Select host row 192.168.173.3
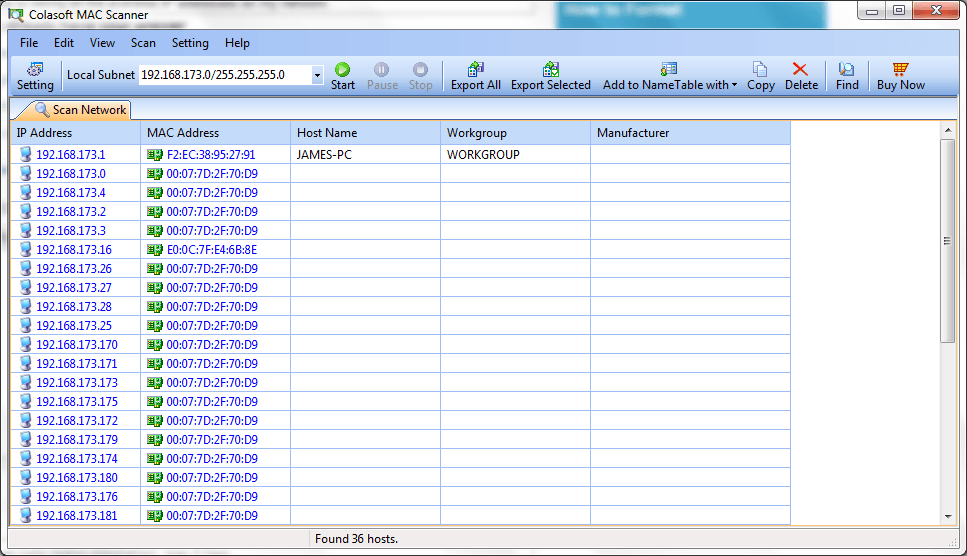The width and height of the screenshot is (967, 556). pyautogui.click(x=400, y=231)
